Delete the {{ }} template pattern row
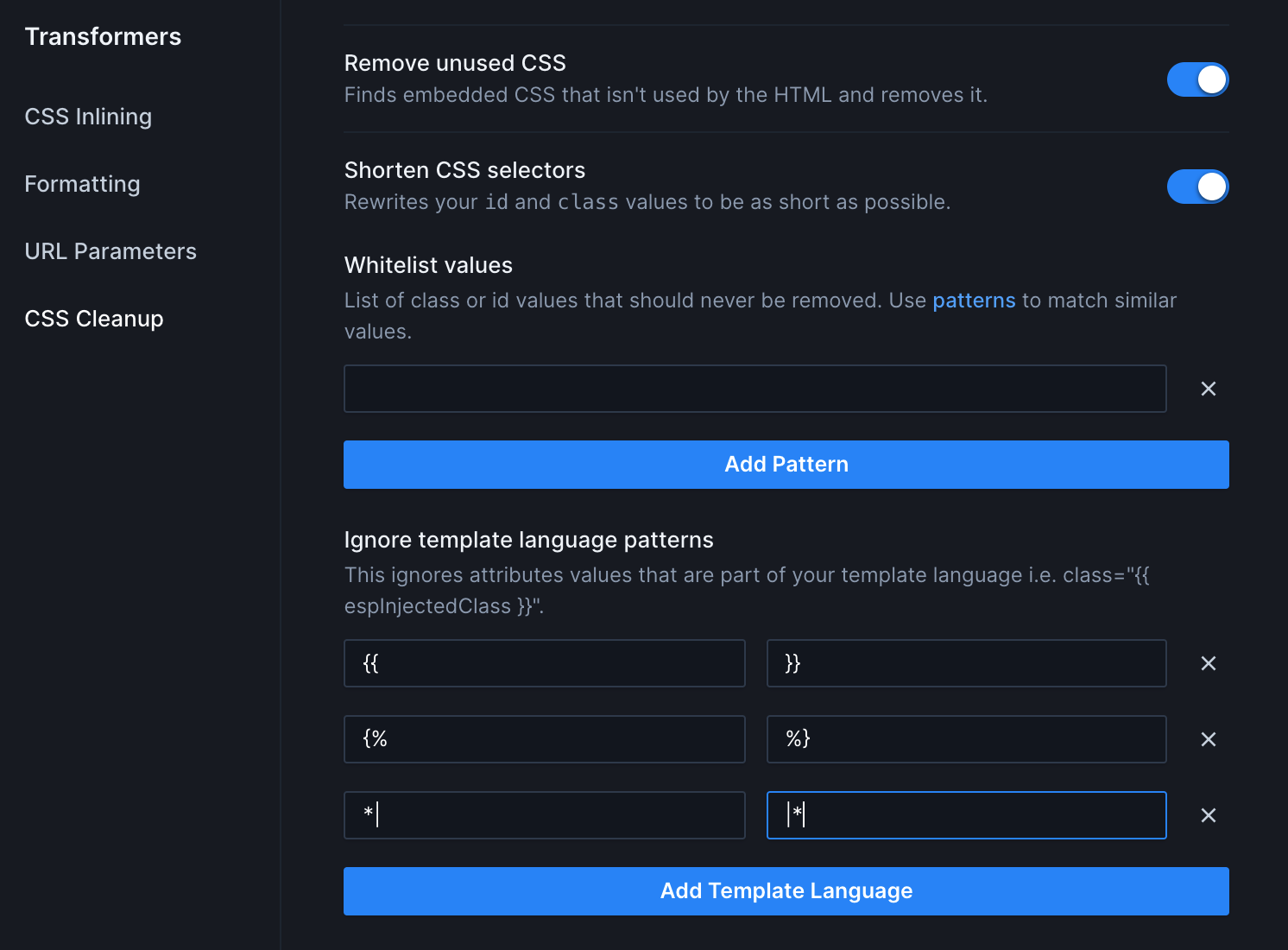This screenshot has width=1288, height=950. pos(1209,663)
